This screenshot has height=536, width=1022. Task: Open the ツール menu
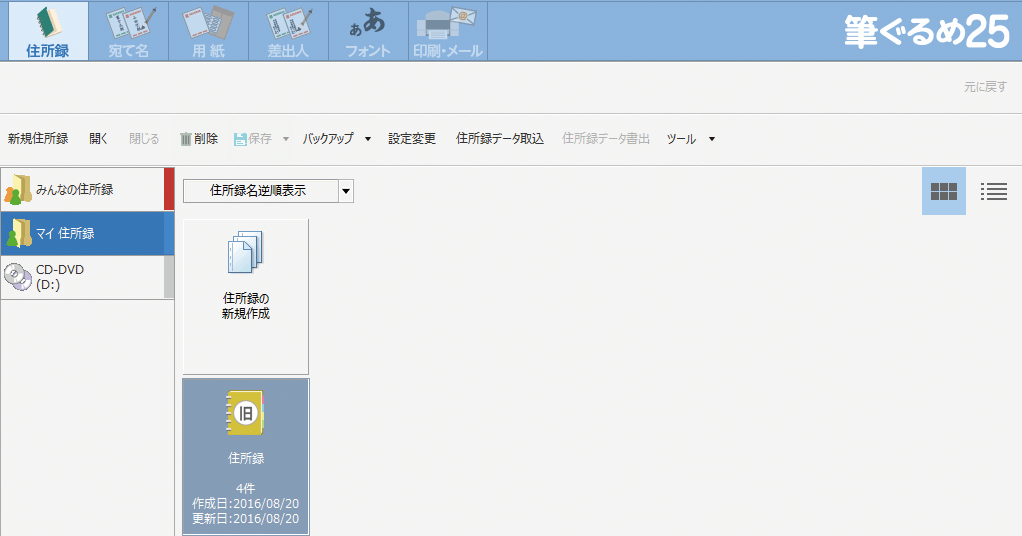(681, 138)
